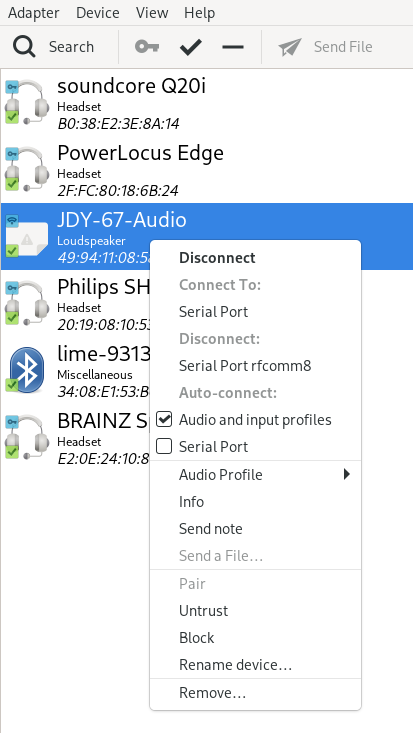Open the Adapter menu

click(34, 13)
